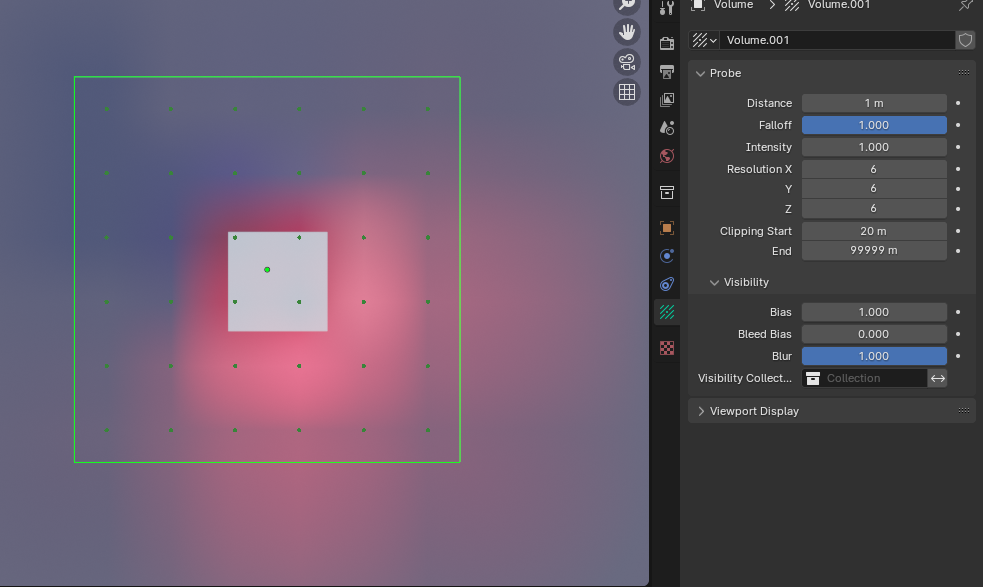This screenshot has height=587, width=983.
Task: Animate Distance property dot
Action: 958,103
